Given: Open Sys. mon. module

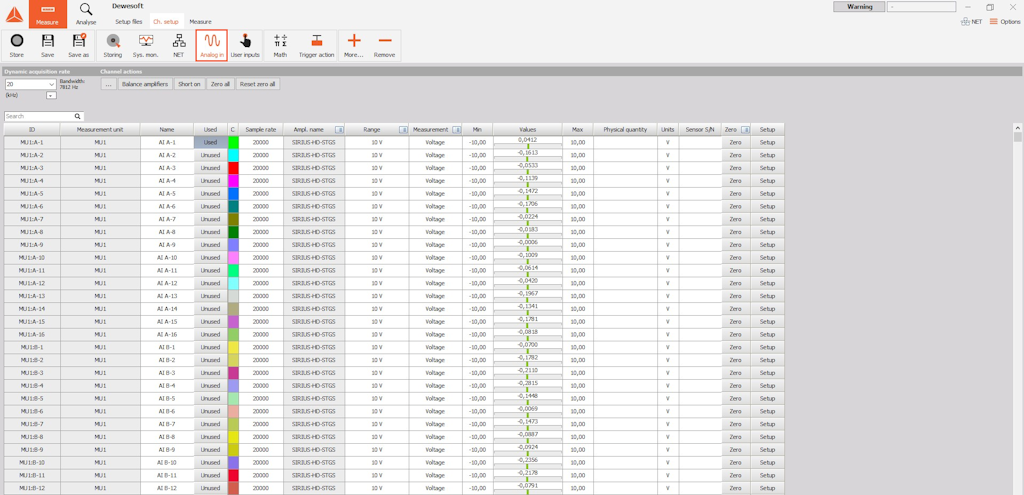Looking at the screenshot, I should [146, 46].
